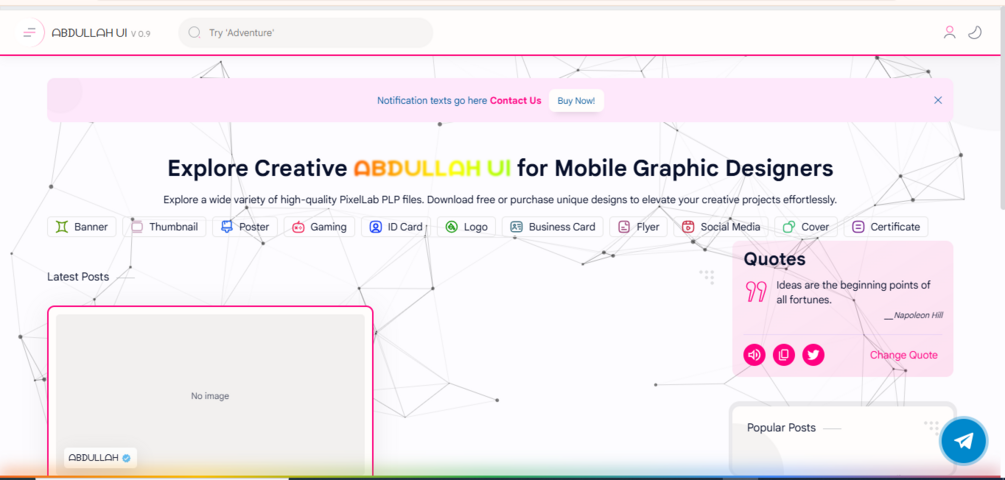Follow the Contact Us link
This screenshot has width=1005, height=480.
point(515,101)
